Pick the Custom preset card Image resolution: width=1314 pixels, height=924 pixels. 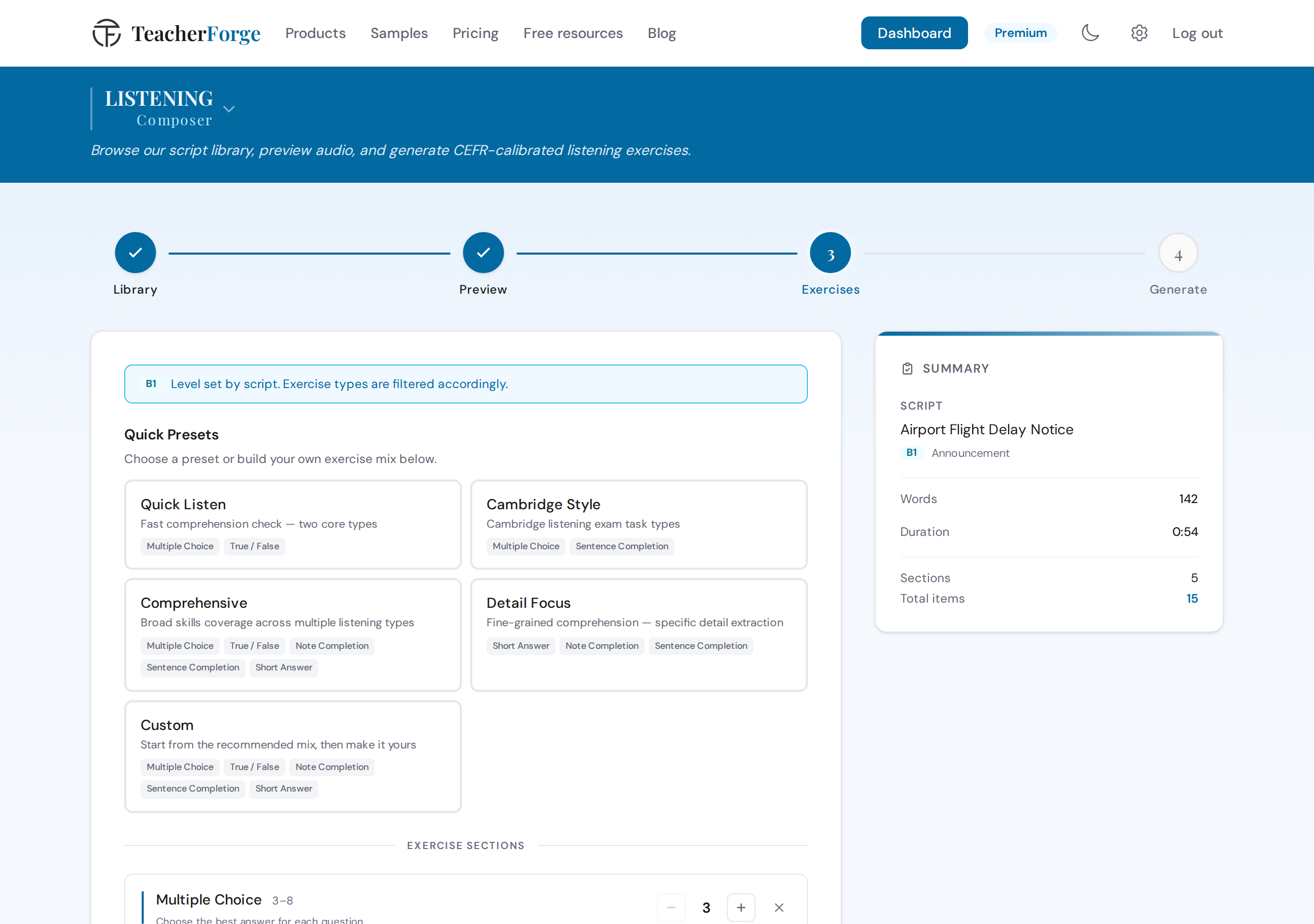293,756
